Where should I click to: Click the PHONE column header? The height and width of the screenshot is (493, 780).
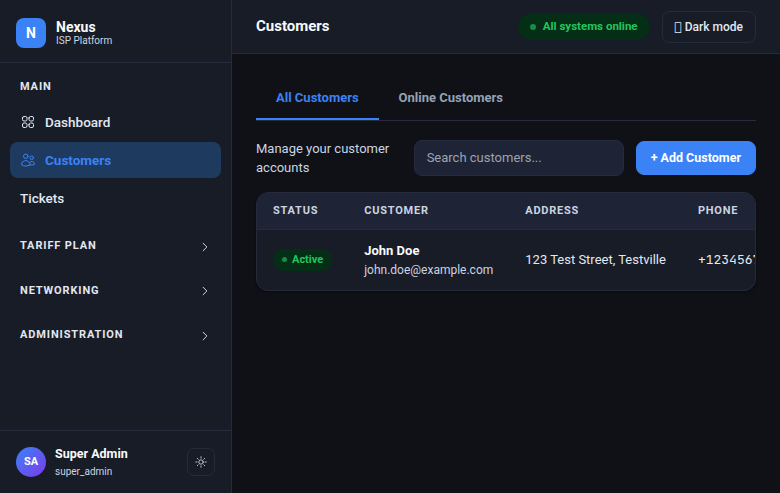coord(717,210)
